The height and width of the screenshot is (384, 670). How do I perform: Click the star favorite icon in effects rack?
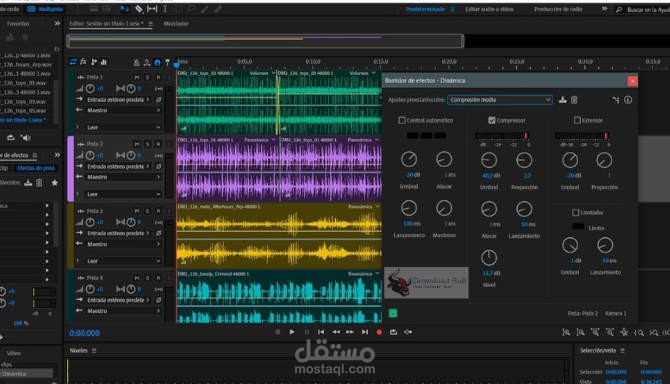tap(55, 183)
